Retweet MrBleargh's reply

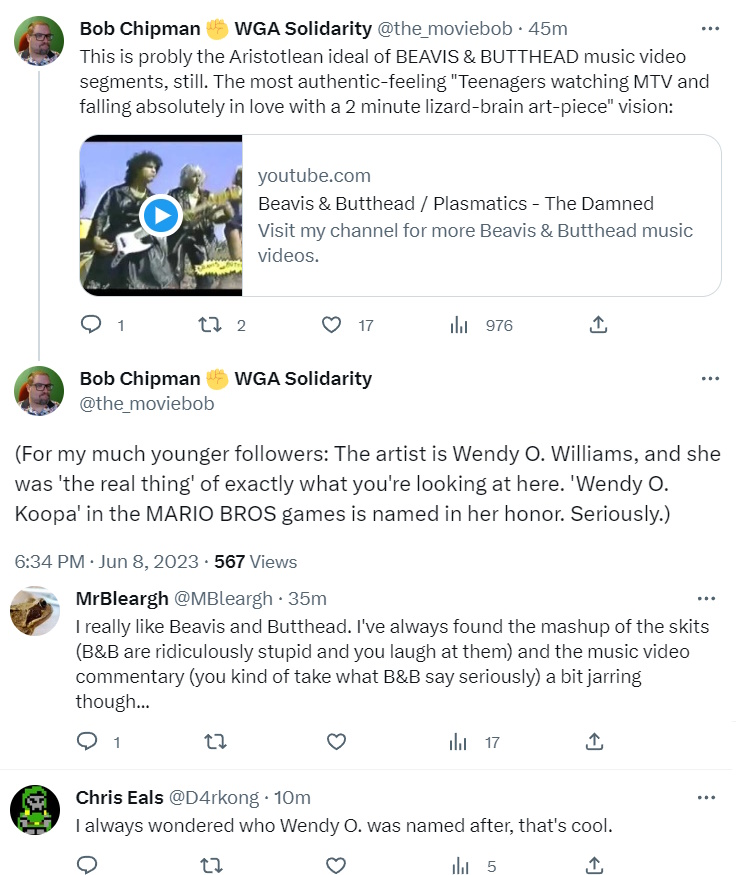coord(211,742)
